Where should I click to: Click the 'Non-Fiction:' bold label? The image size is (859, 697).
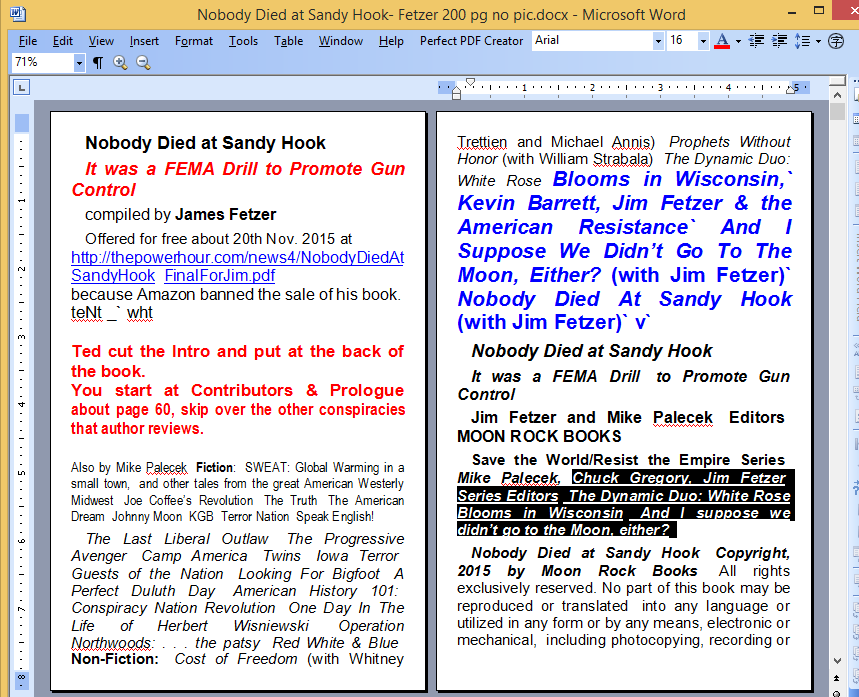pos(114,659)
